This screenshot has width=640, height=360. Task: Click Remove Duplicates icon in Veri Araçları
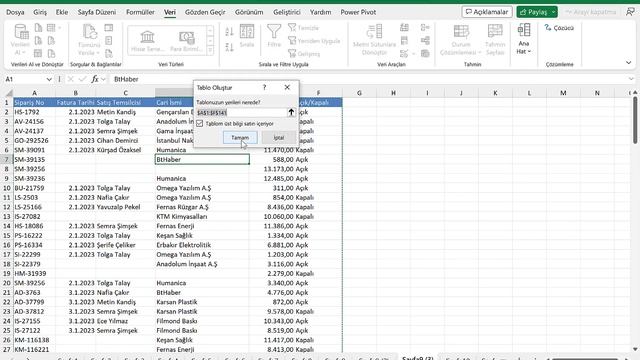pos(404,40)
